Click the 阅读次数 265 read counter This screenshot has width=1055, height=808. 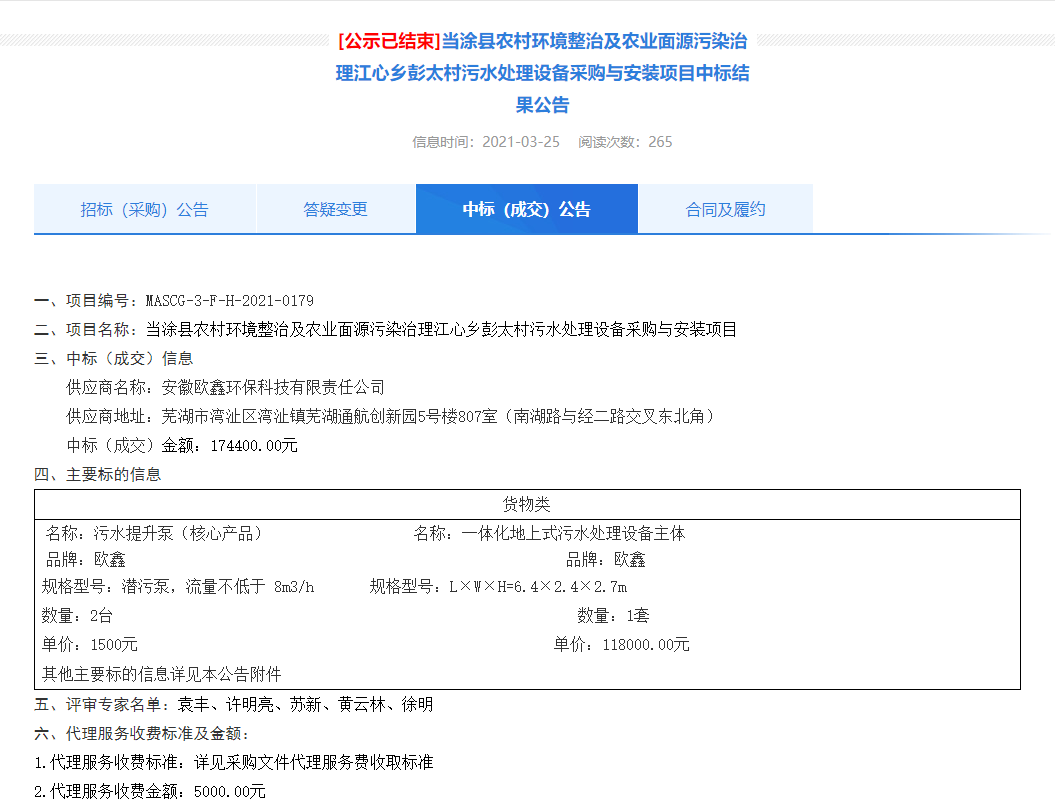[x=625, y=142]
